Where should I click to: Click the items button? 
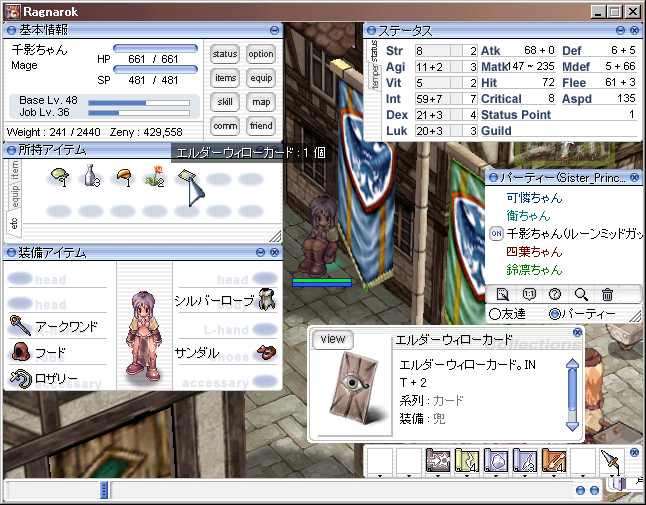pyautogui.click(x=225, y=78)
